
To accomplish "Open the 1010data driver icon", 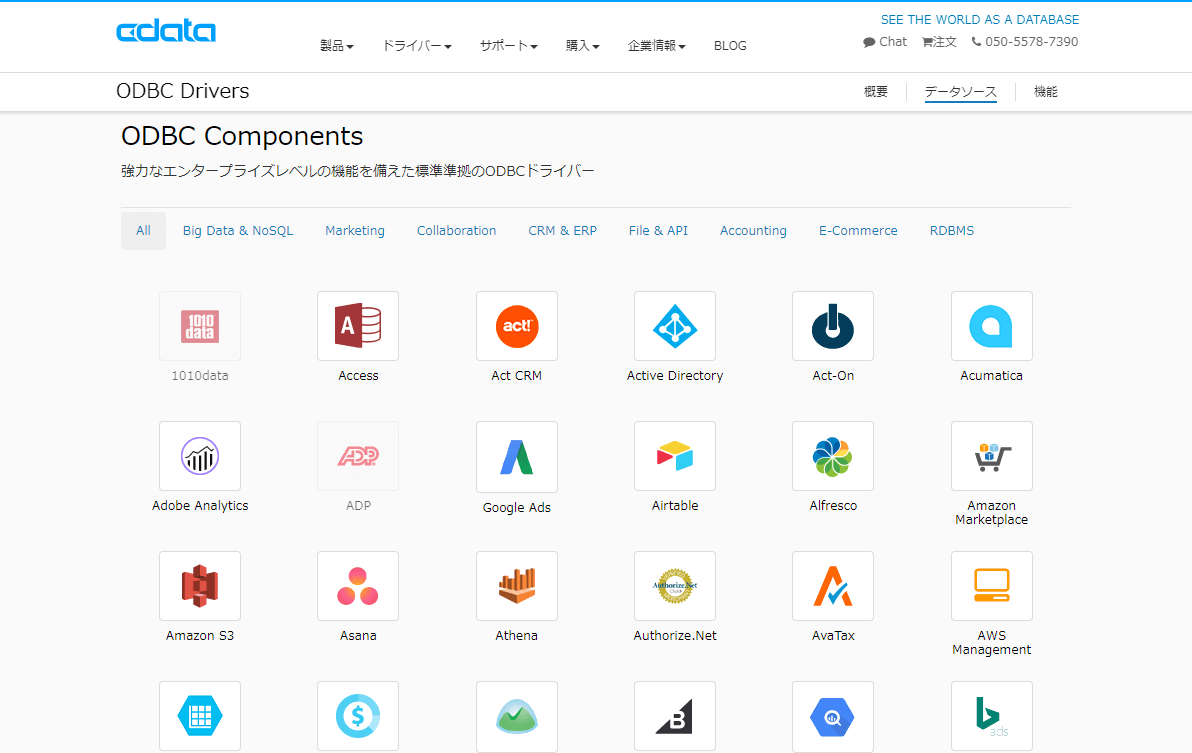I will 200,326.
